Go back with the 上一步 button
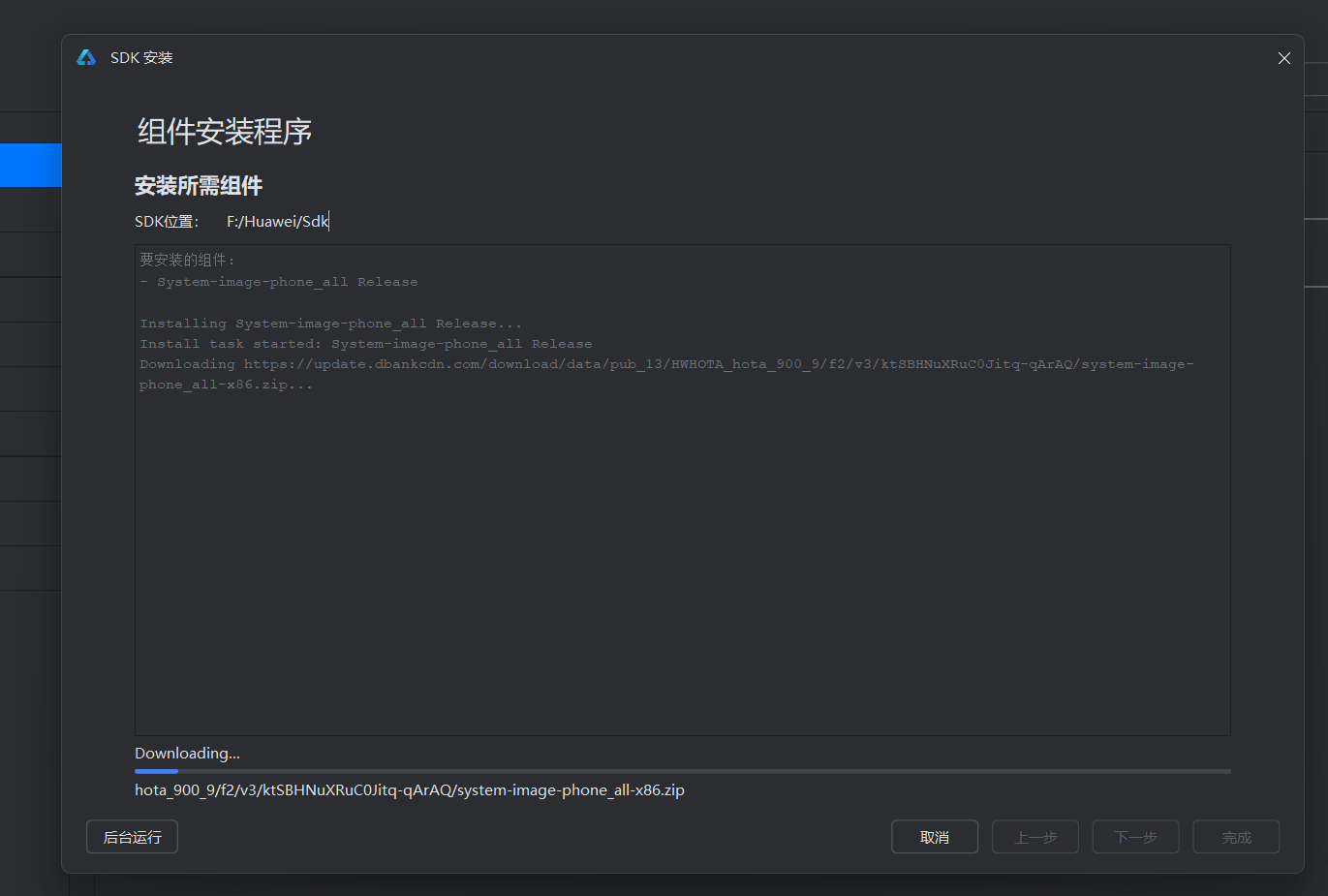 click(x=1035, y=837)
